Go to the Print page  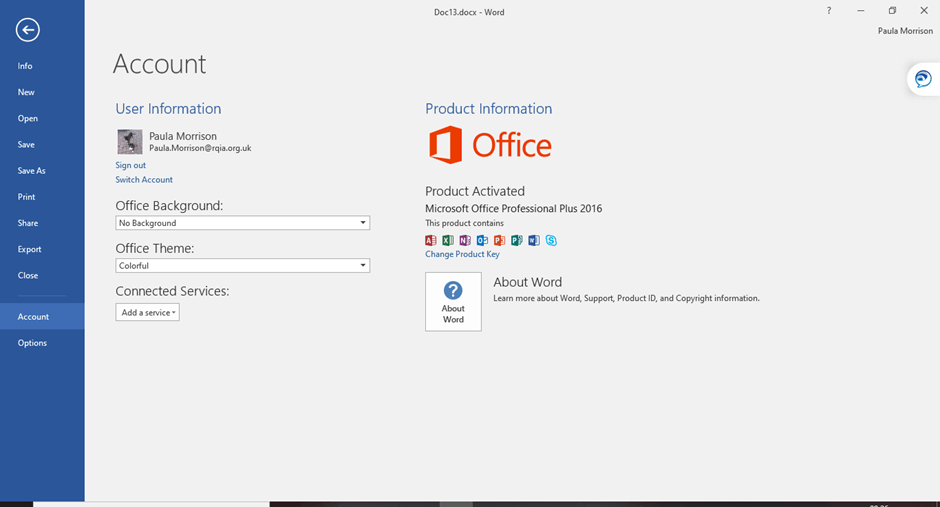[42, 197]
